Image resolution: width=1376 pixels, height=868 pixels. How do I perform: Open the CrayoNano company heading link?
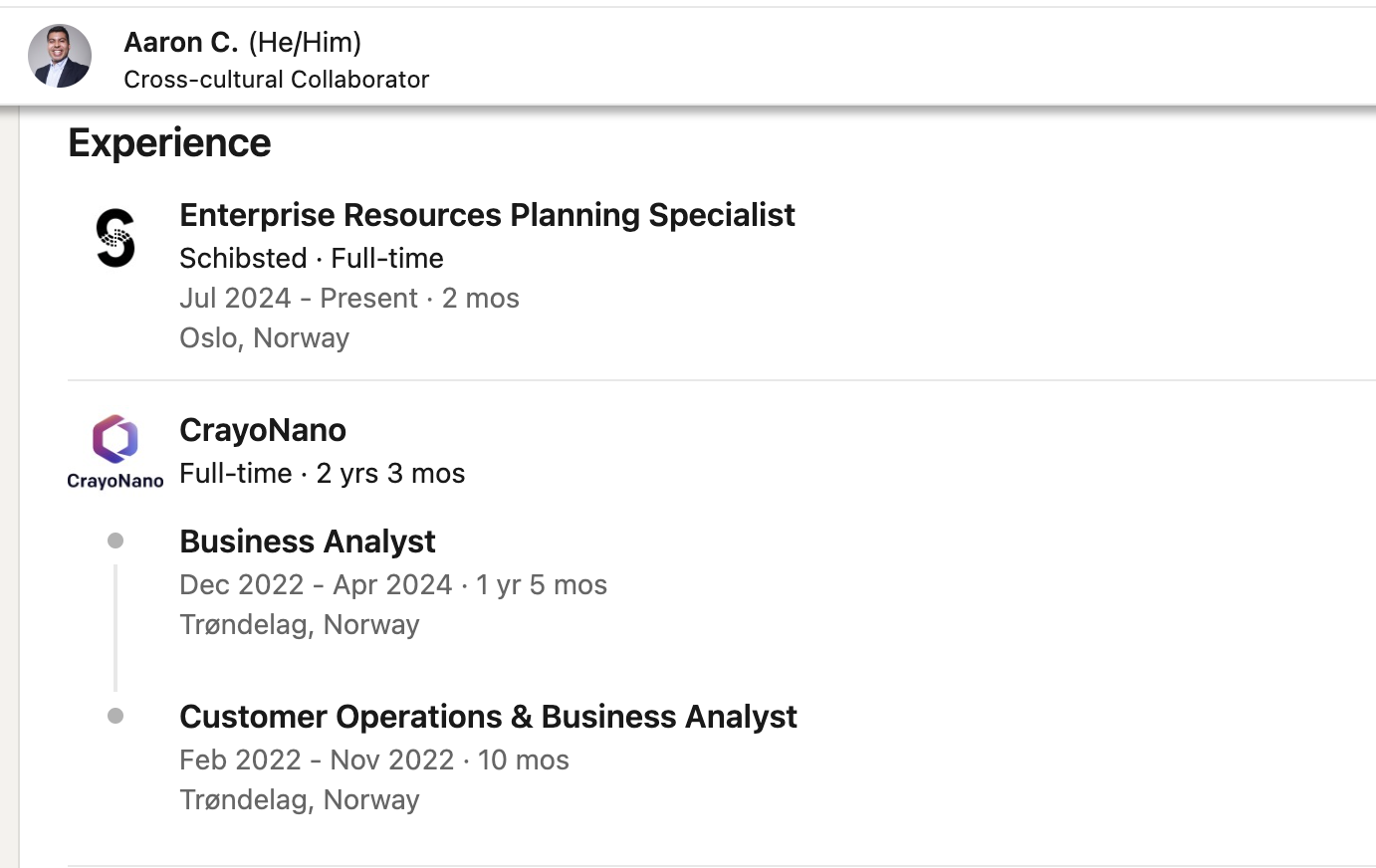pos(263,430)
